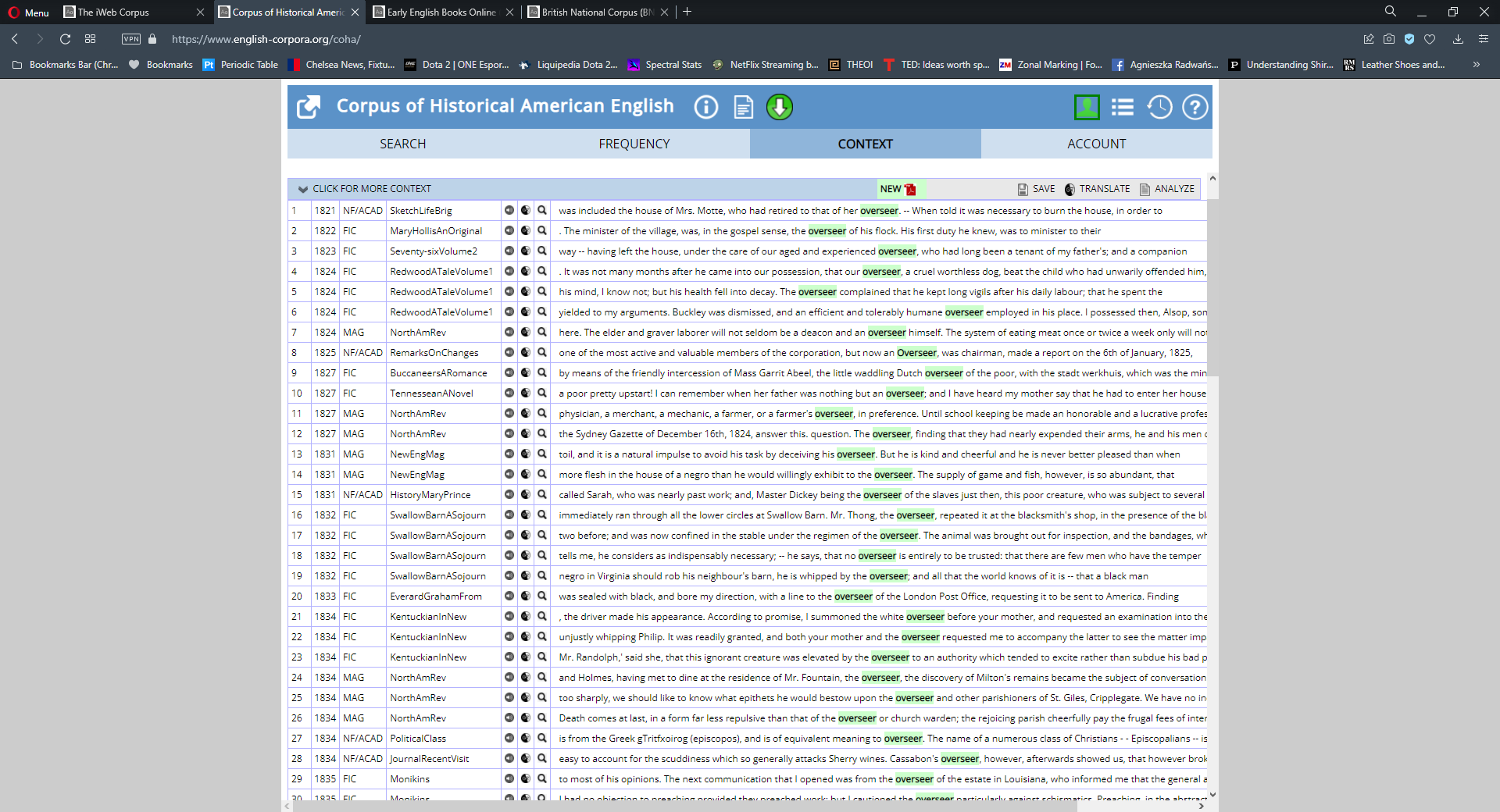Click the audio icon for row 27 PoliticalClass
The height and width of the screenshot is (812, 1500).
click(x=509, y=738)
